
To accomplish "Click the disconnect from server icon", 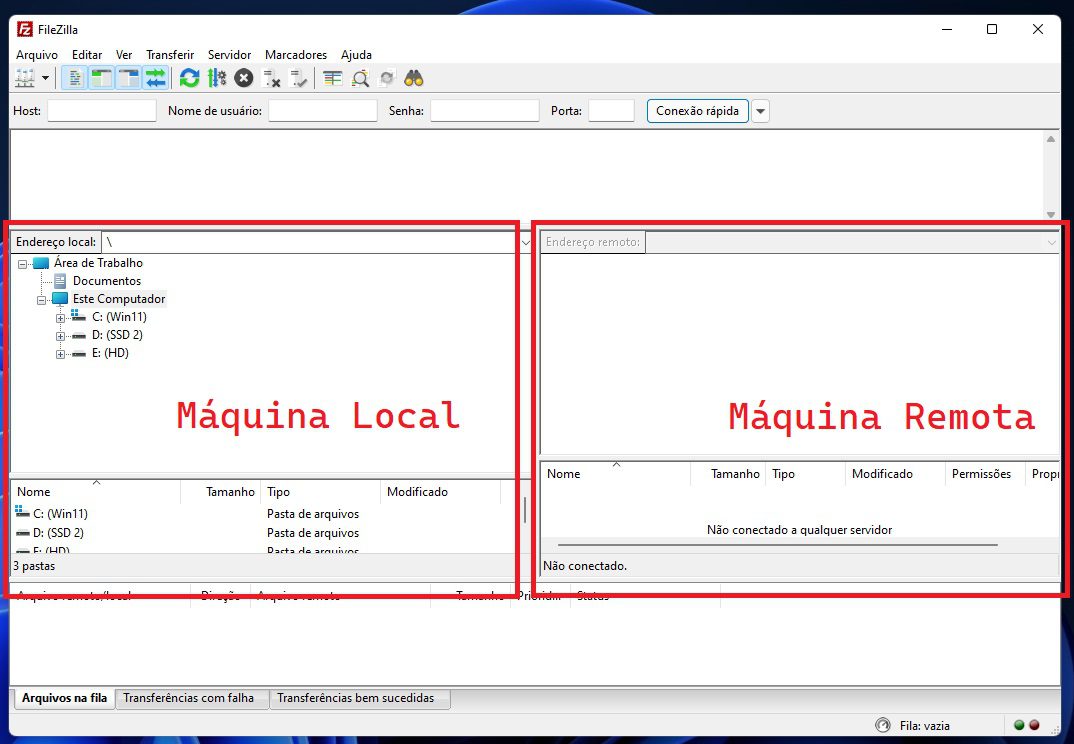I will click(271, 79).
